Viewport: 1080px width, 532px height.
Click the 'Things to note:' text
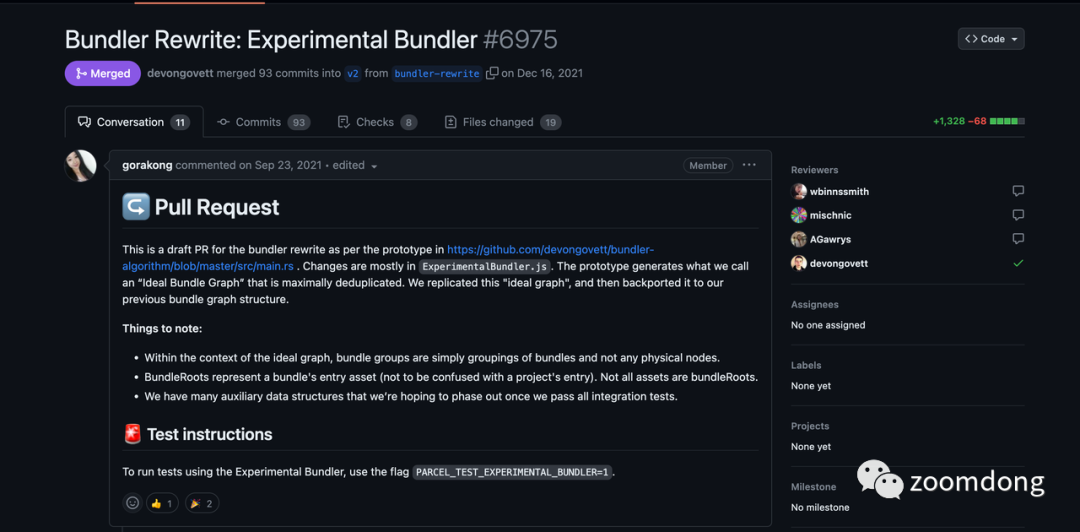click(x=163, y=329)
